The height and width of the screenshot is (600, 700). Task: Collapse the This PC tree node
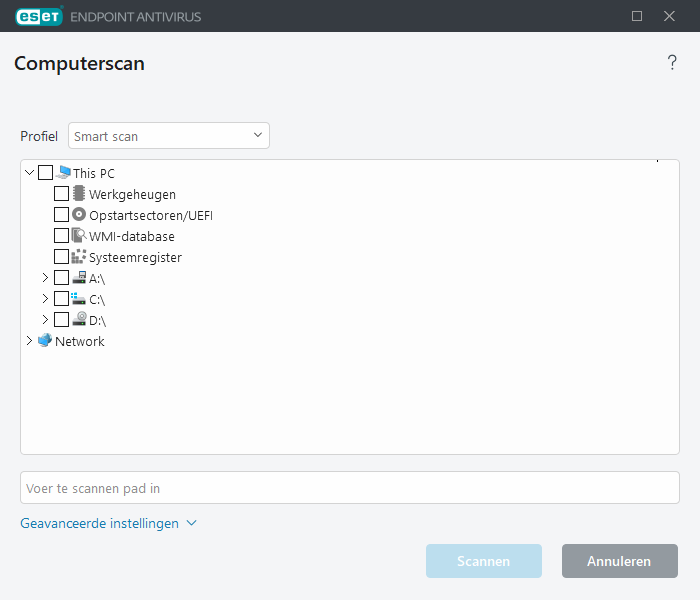pyautogui.click(x=29, y=173)
